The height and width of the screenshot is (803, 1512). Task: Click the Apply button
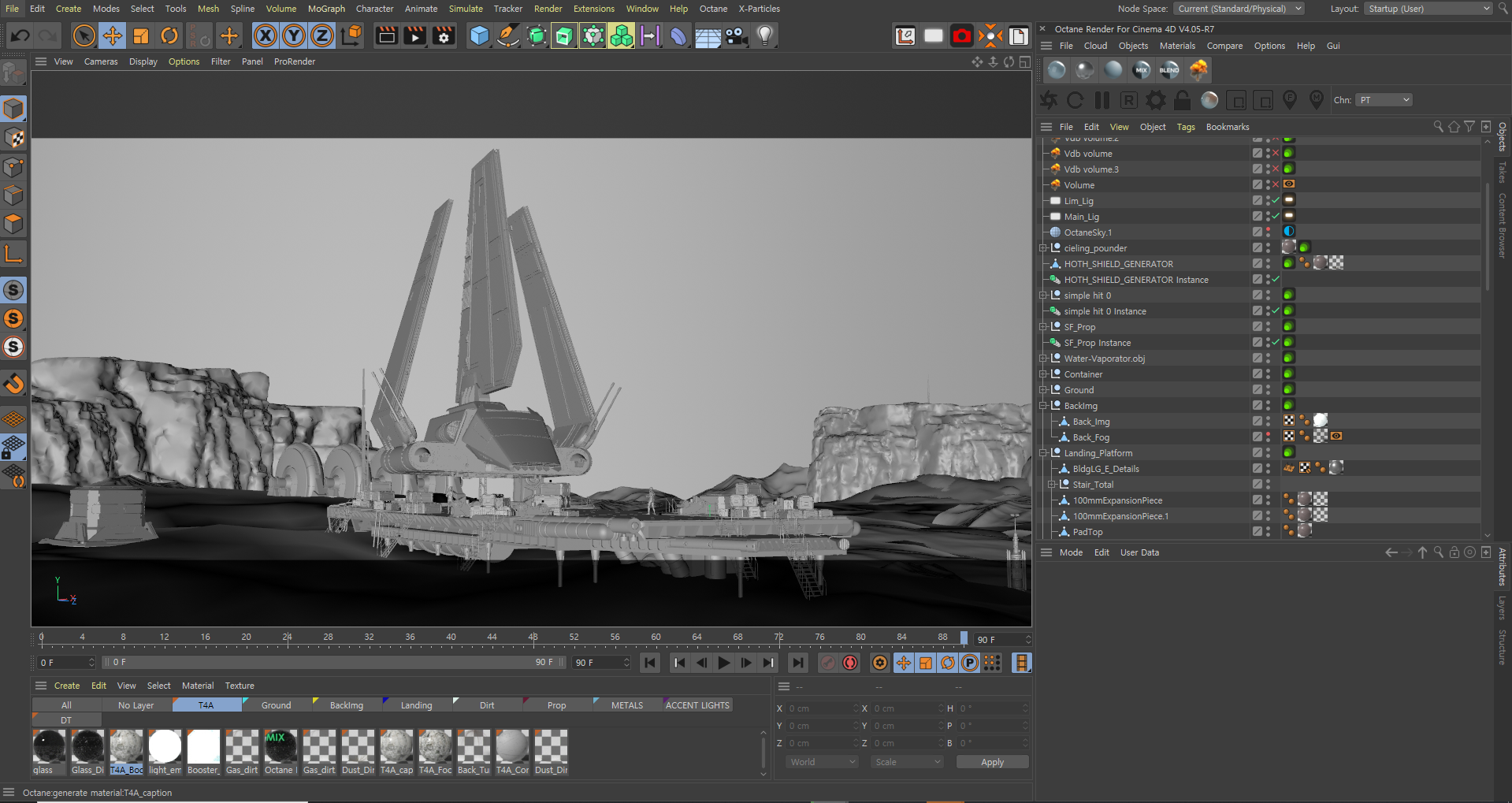[992, 762]
